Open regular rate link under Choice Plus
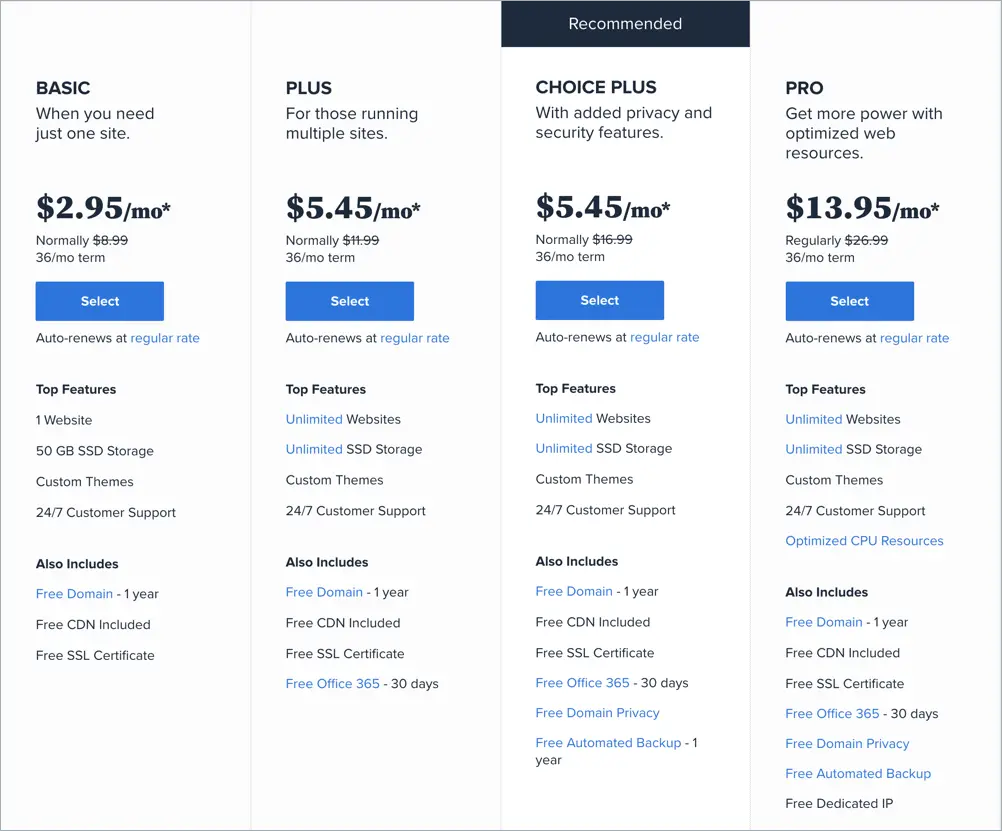 [x=665, y=338]
